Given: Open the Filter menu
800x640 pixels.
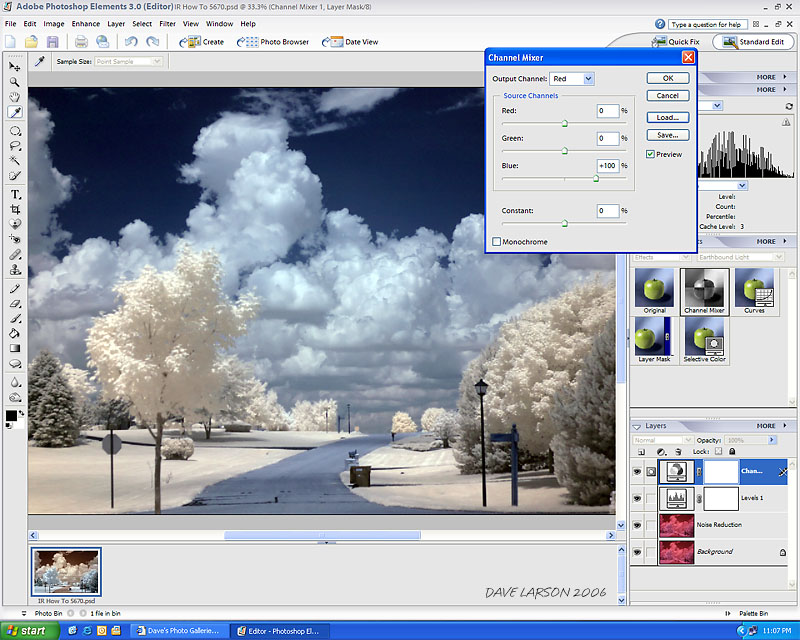Looking at the screenshot, I should tap(167, 23).
